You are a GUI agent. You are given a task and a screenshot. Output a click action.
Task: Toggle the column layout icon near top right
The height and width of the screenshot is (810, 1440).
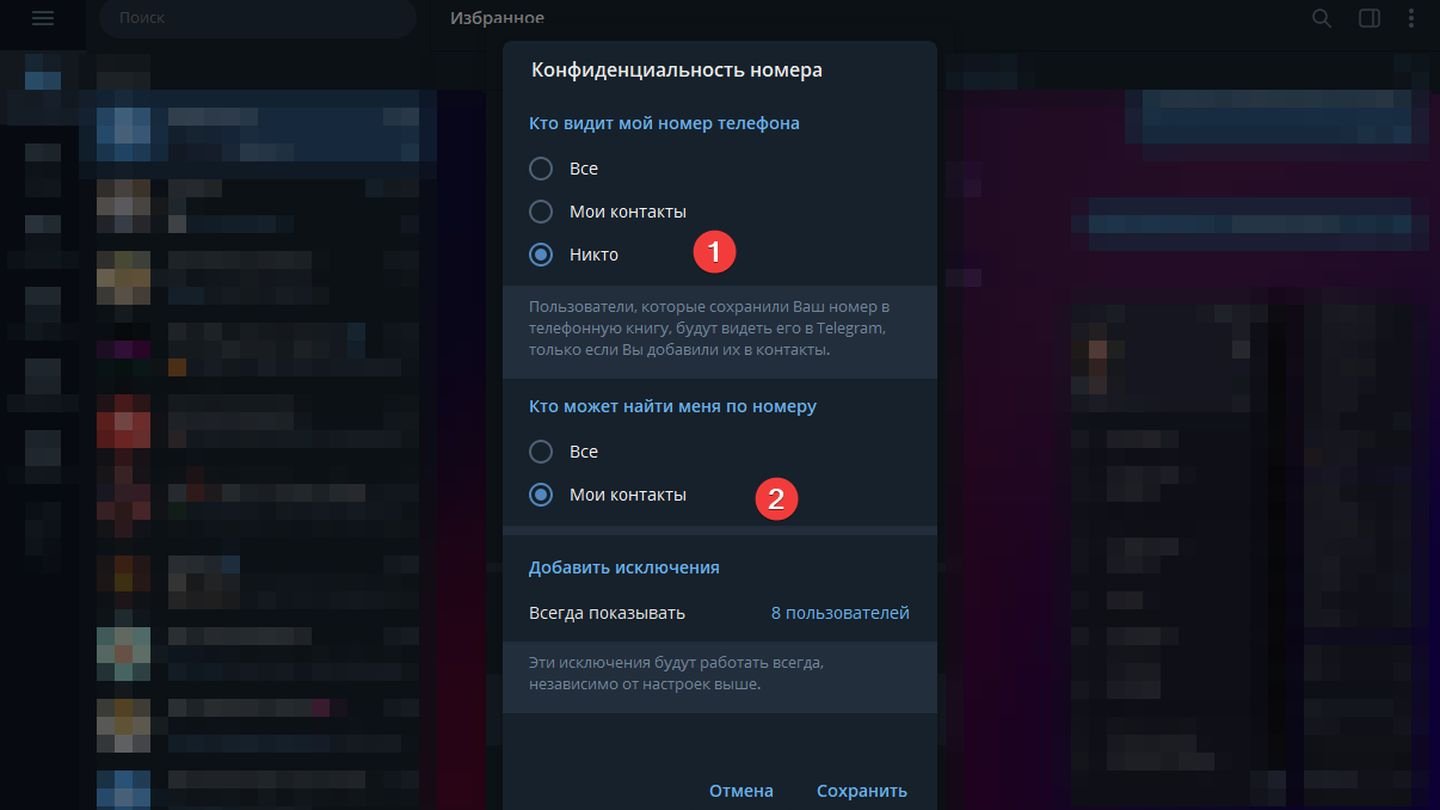(1368, 18)
